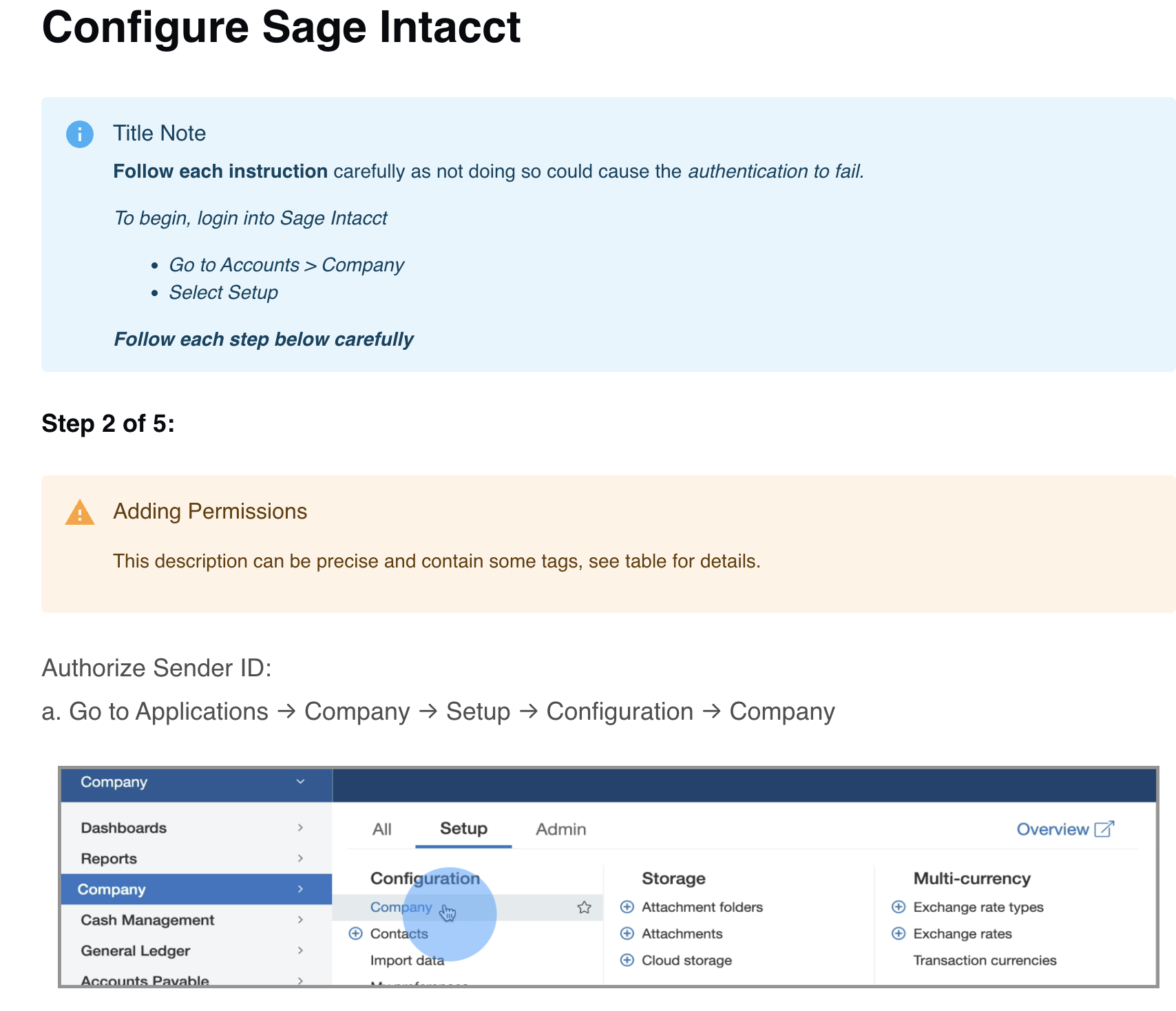
Task: Click the Configure Sage Intacct page title
Action: click(281, 28)
